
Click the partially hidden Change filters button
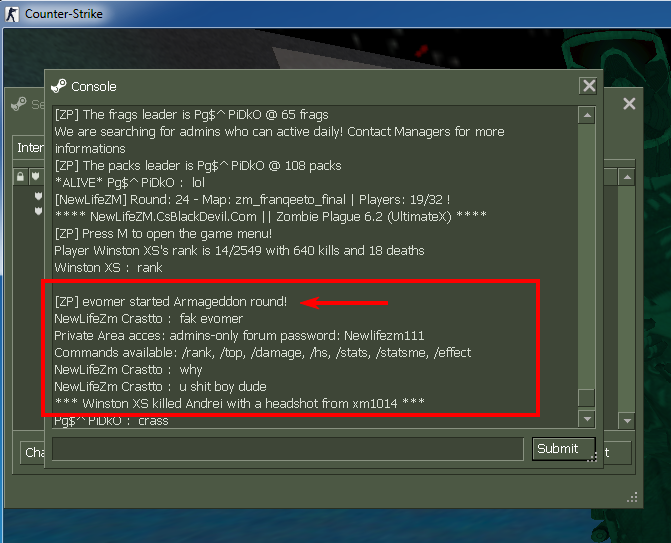point(33,452)
